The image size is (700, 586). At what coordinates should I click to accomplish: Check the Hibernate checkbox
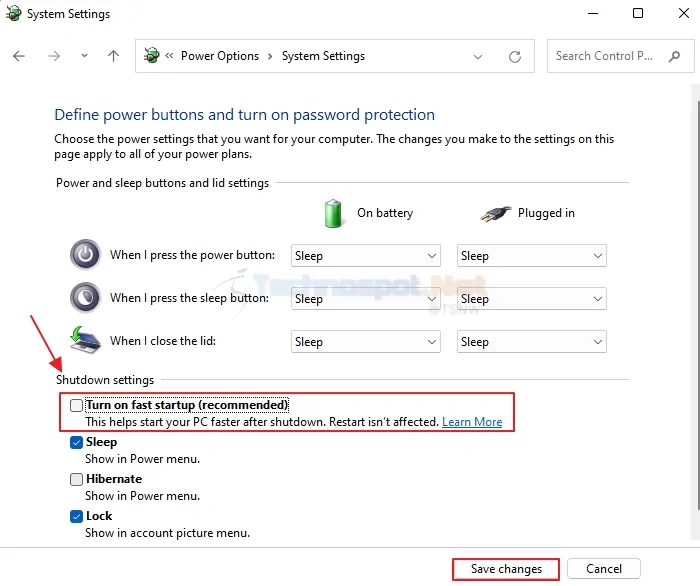point(76,479)
